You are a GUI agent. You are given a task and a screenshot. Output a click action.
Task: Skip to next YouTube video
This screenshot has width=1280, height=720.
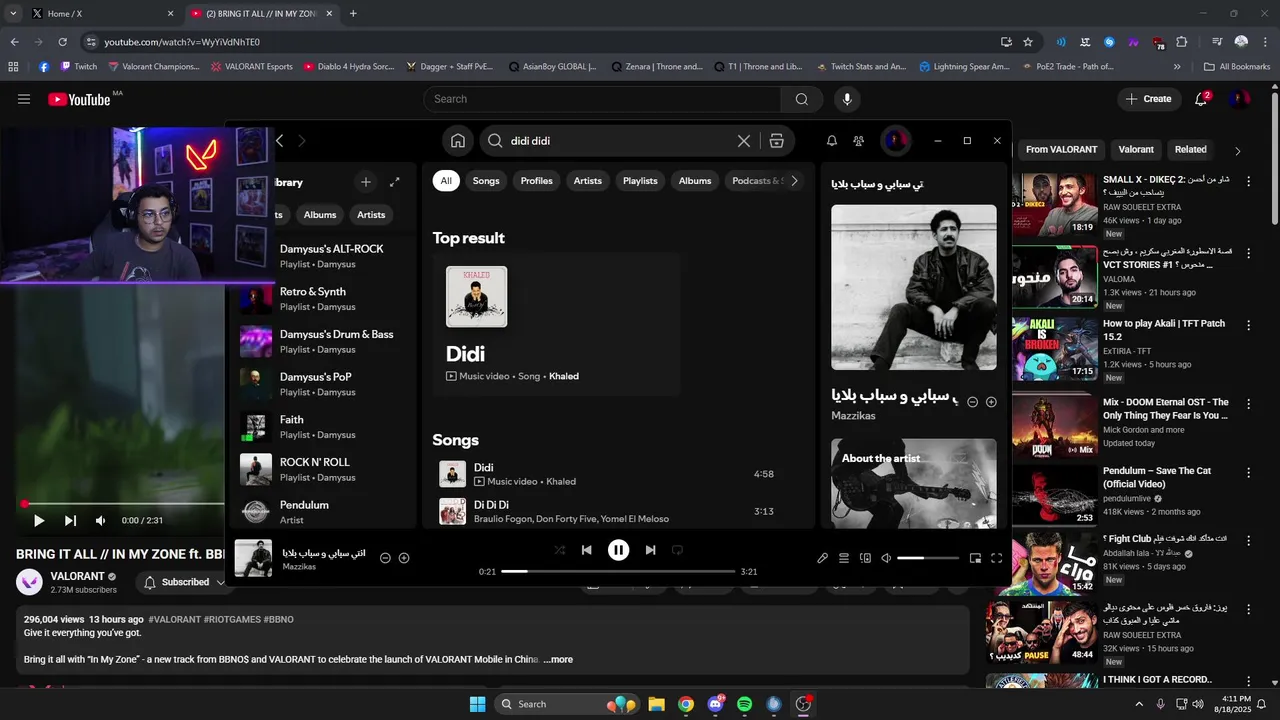point(70,520)
